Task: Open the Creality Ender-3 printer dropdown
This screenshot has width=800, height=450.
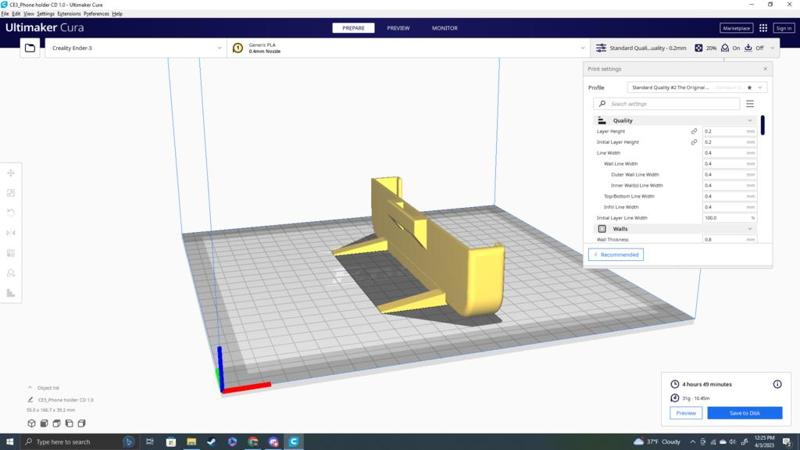Action: 136,48
